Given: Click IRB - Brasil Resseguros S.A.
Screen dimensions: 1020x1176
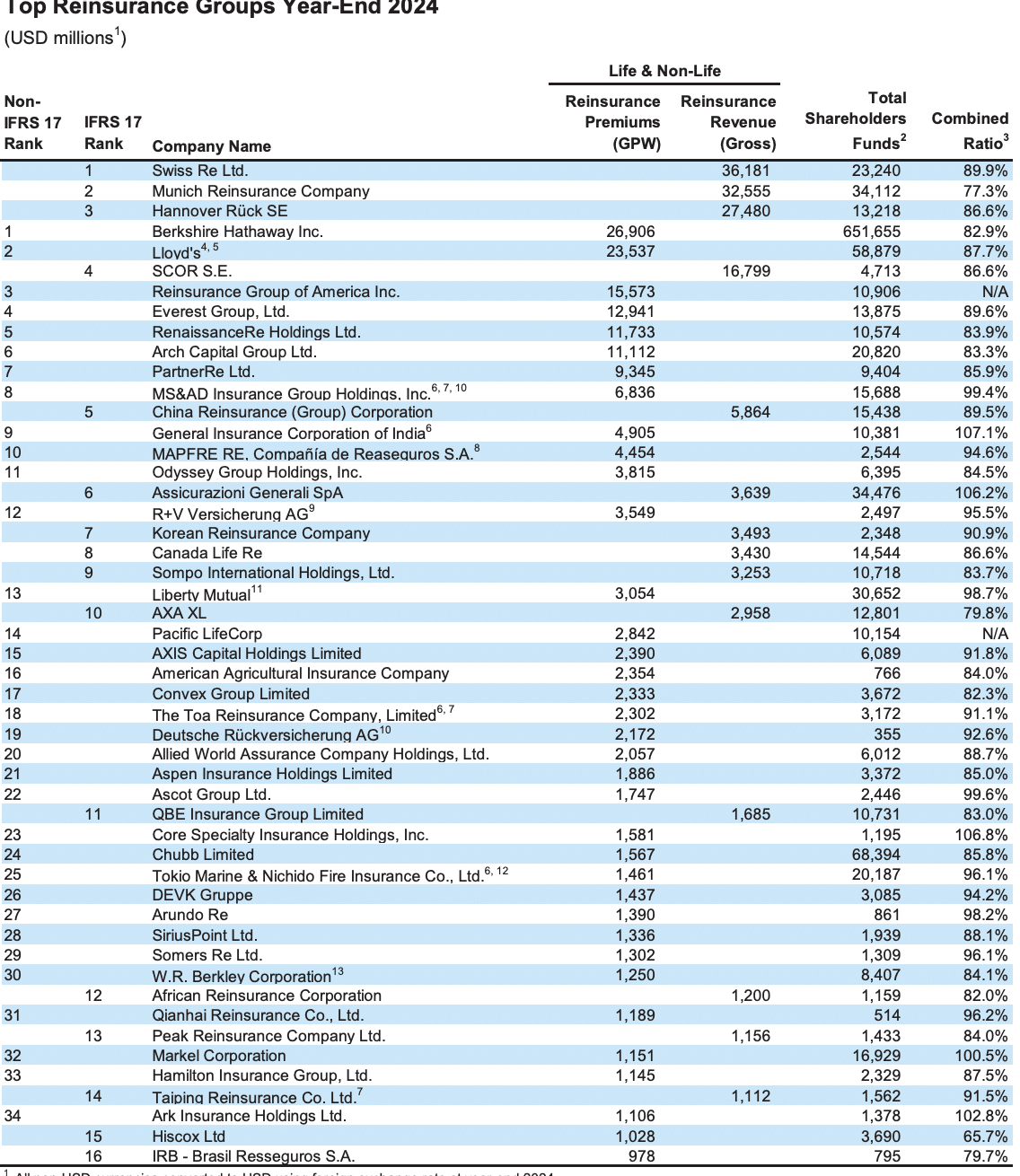Looking at the screenshot, I should (253, 1156).
